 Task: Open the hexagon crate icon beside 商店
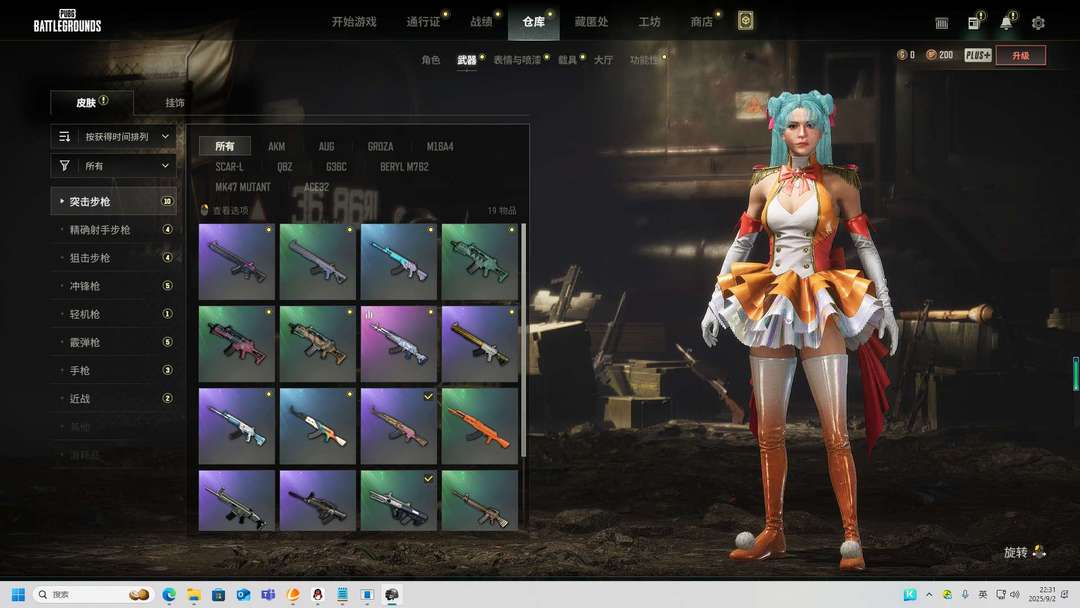[745, 21]
